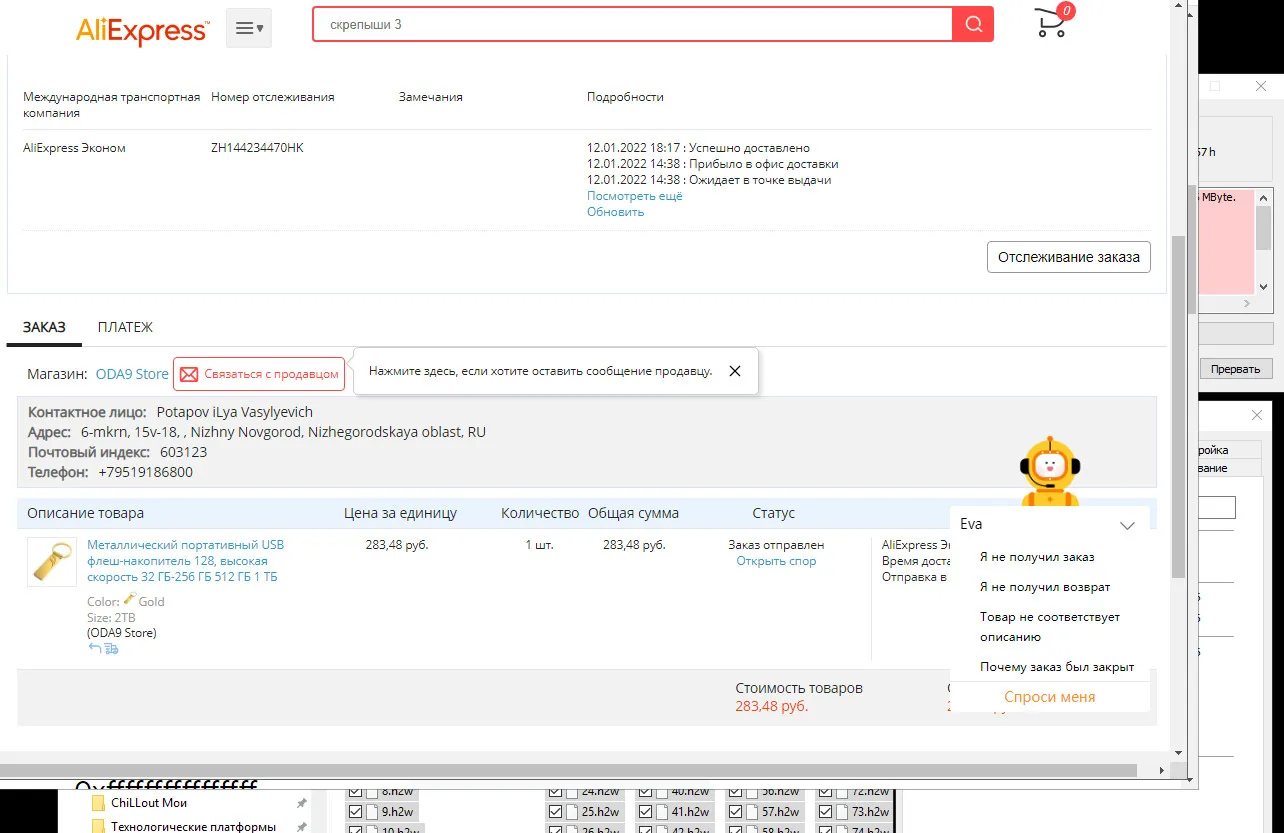Image resolution: width=1284 pixels, height=833 pixels.
Task: Click the file icon of 9.h2w
Action: 371,812
